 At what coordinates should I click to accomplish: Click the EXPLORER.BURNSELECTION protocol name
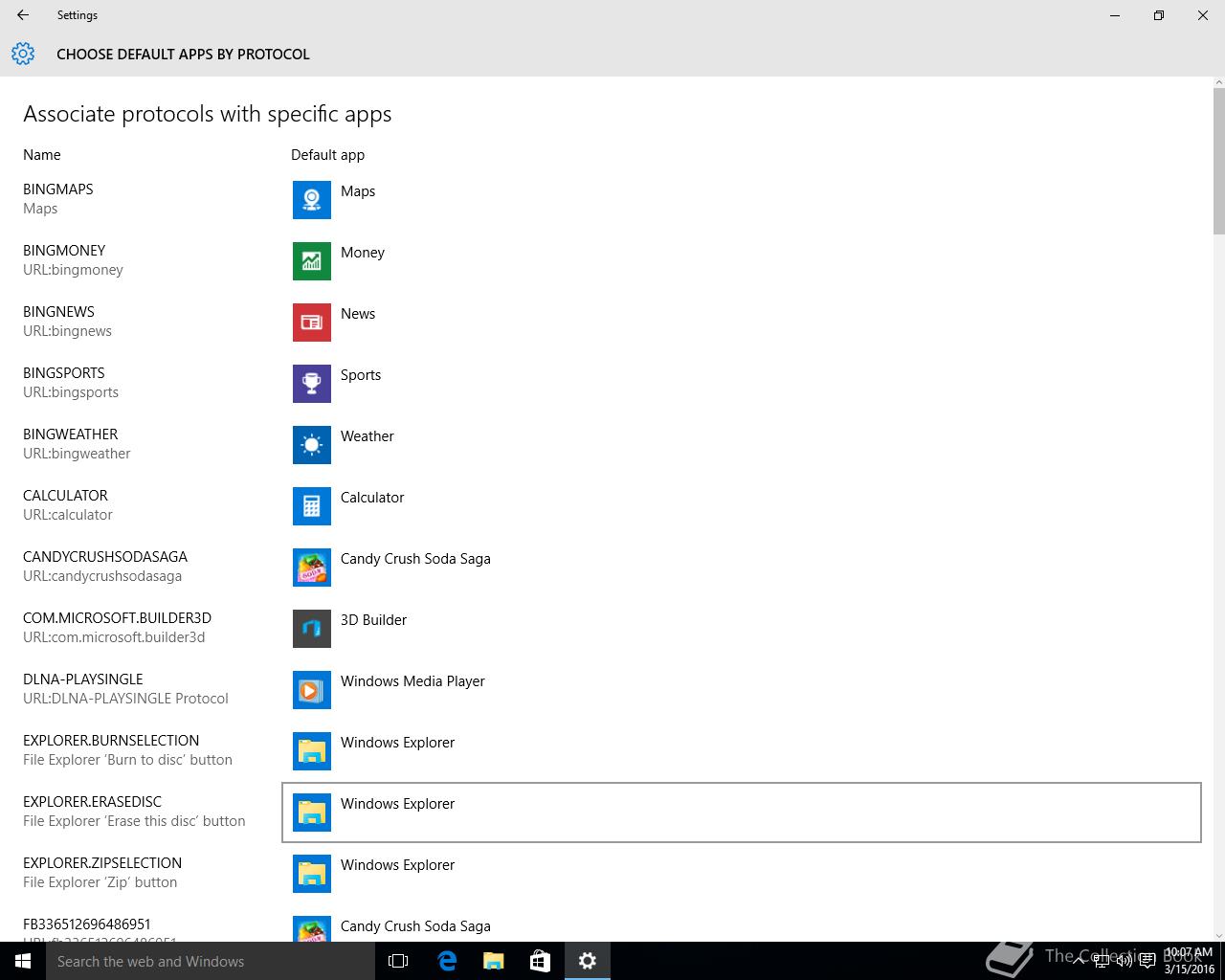111,741
